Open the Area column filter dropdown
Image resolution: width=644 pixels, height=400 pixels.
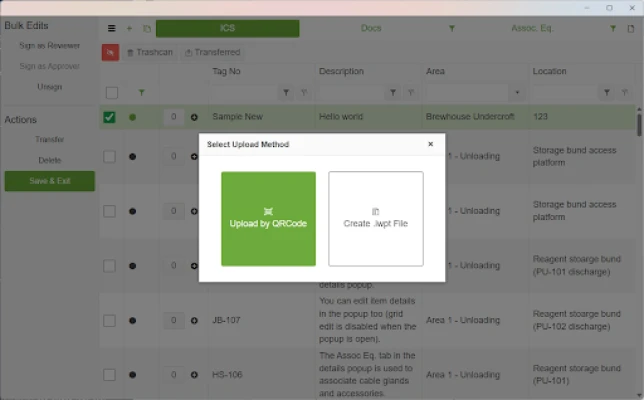point(517,93)
